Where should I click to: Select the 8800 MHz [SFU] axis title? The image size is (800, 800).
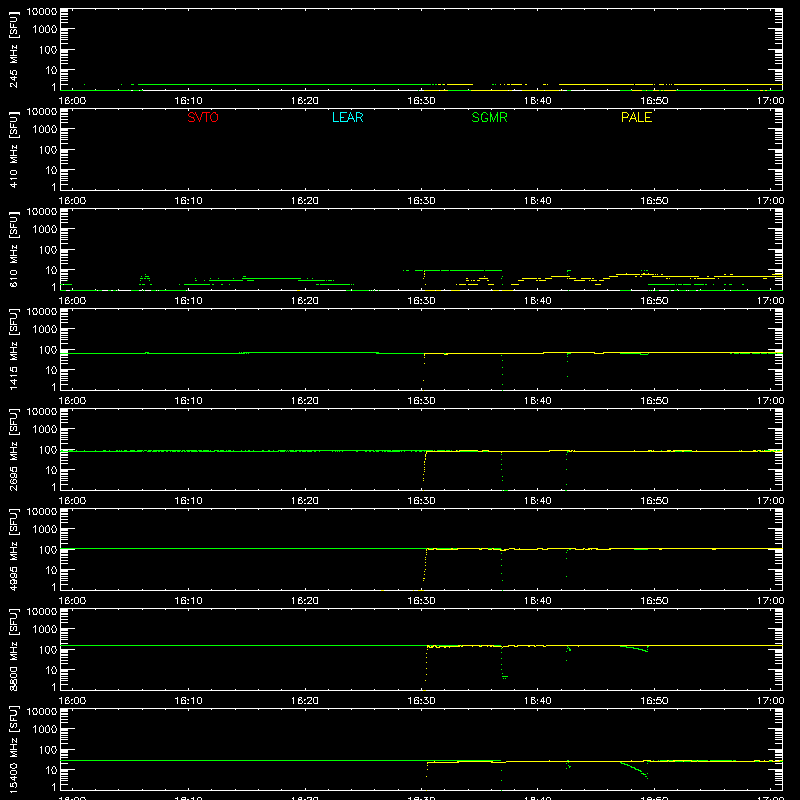coord(14,649)
